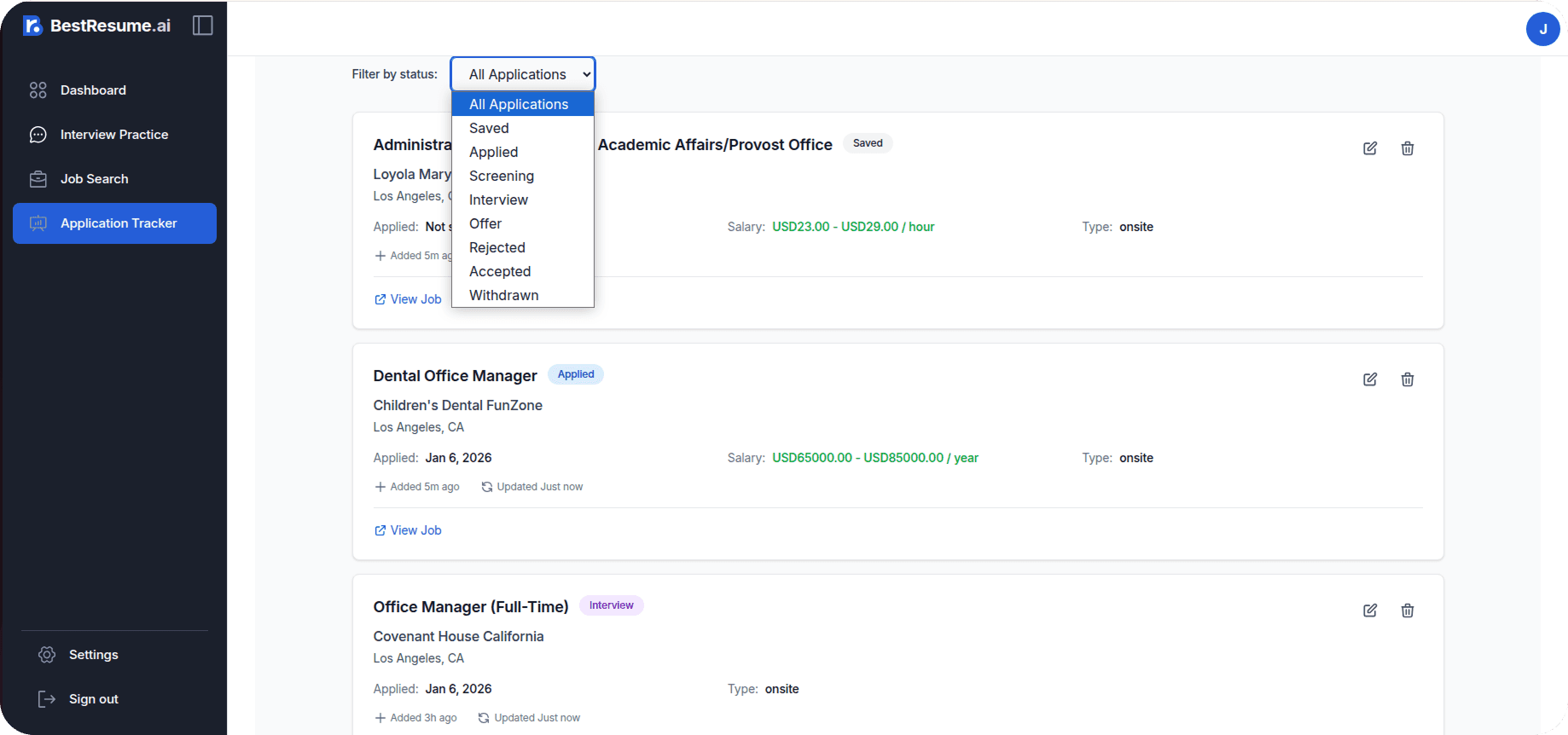This screenshot has height=735, width=1568.
Task: Open the Dashboard page
Action: tap(114, 90)
